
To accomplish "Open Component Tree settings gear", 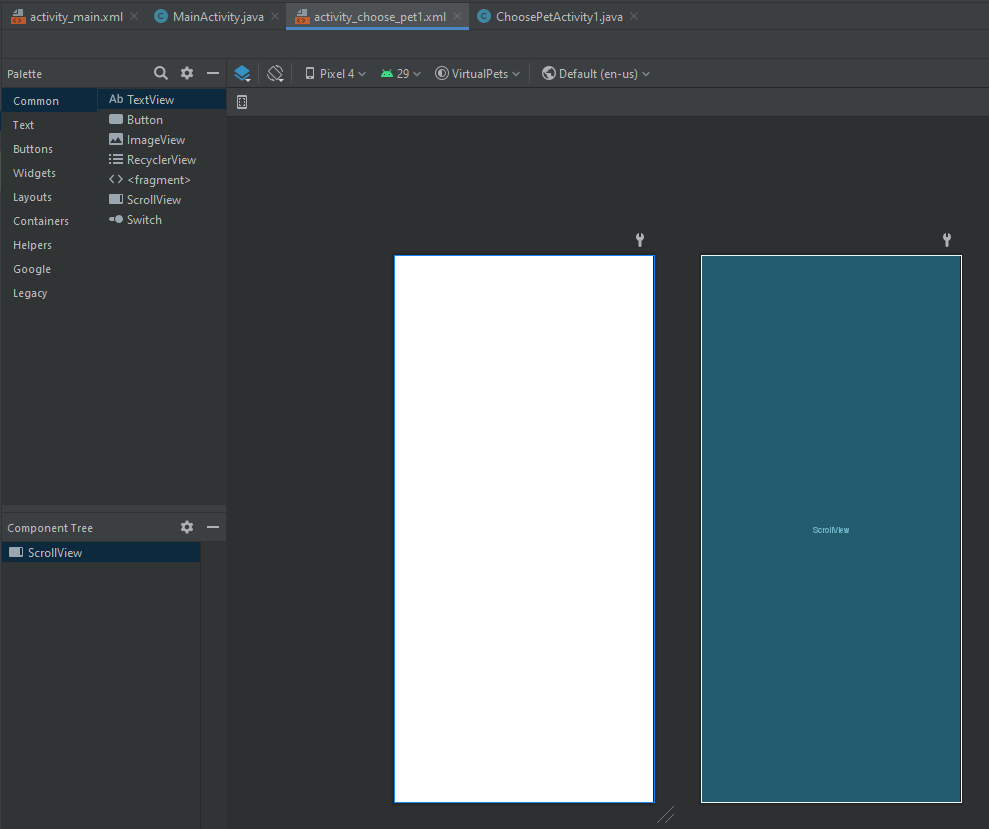I will 187,527.
